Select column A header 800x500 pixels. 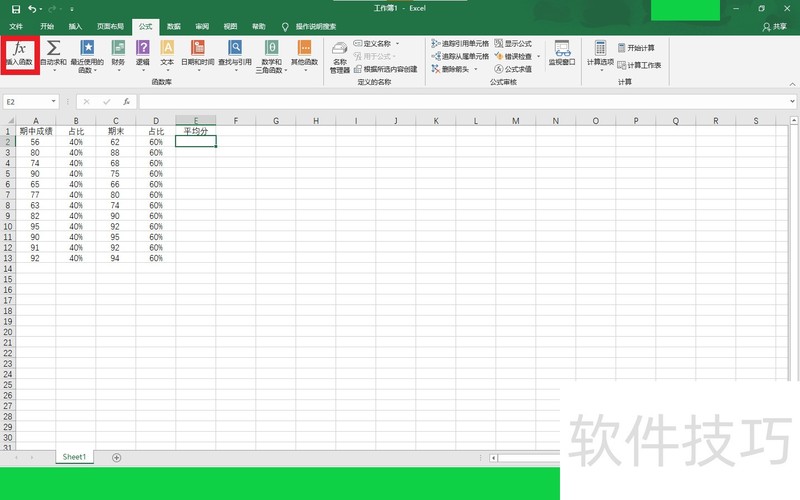(36, 121)
